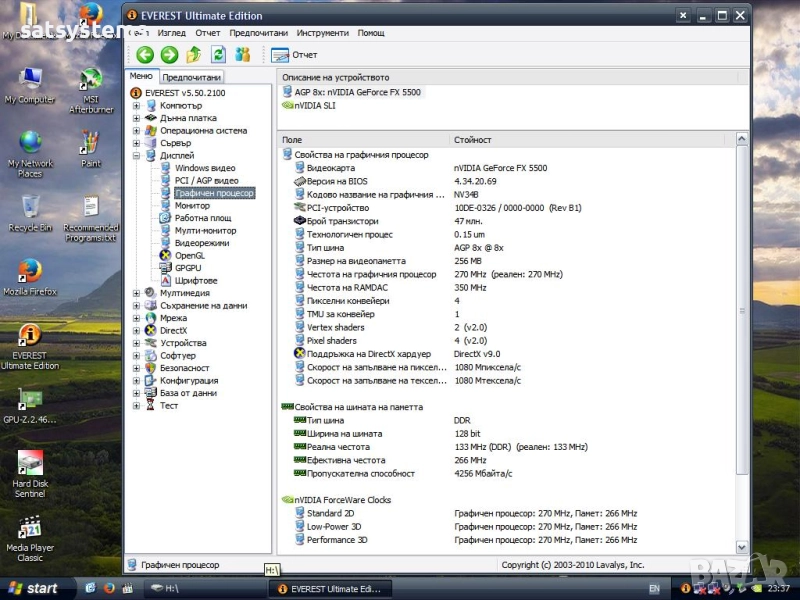800x600 pixels.
Task: Expand the DirectX tree node
Action: (x=136, y=330)
